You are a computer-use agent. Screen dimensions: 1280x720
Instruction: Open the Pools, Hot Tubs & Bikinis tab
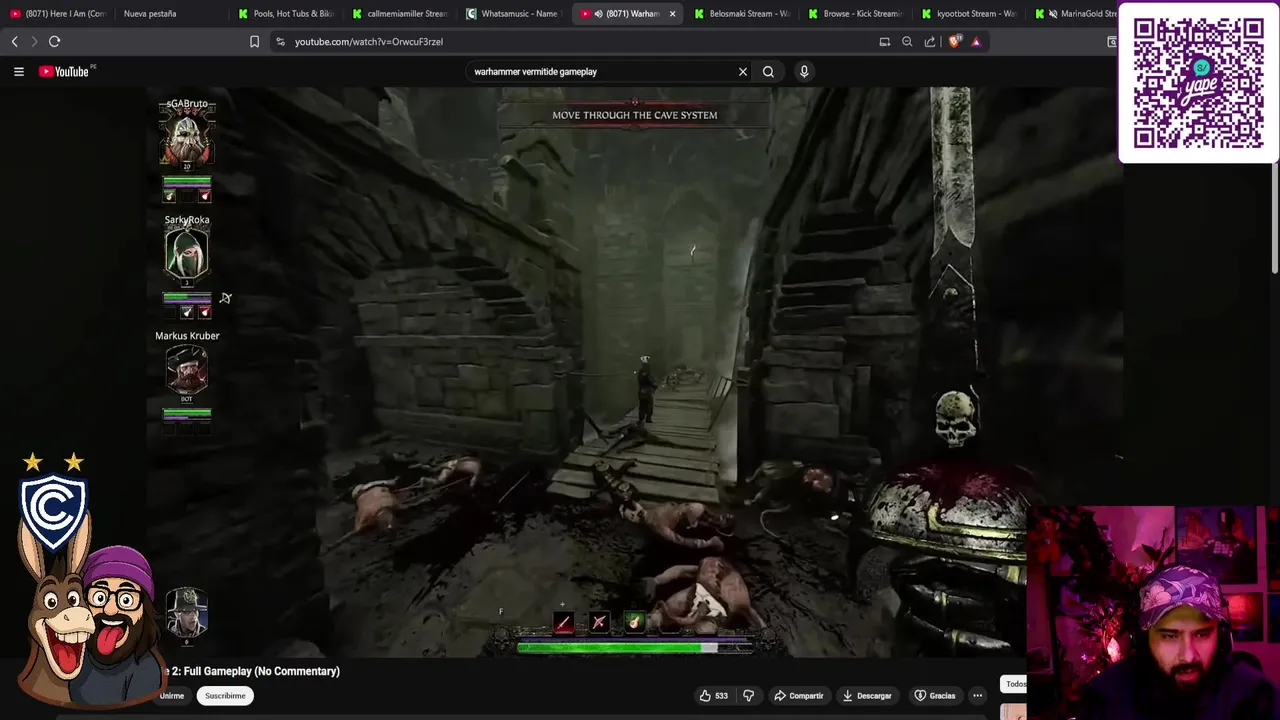(x=287, y=14)
